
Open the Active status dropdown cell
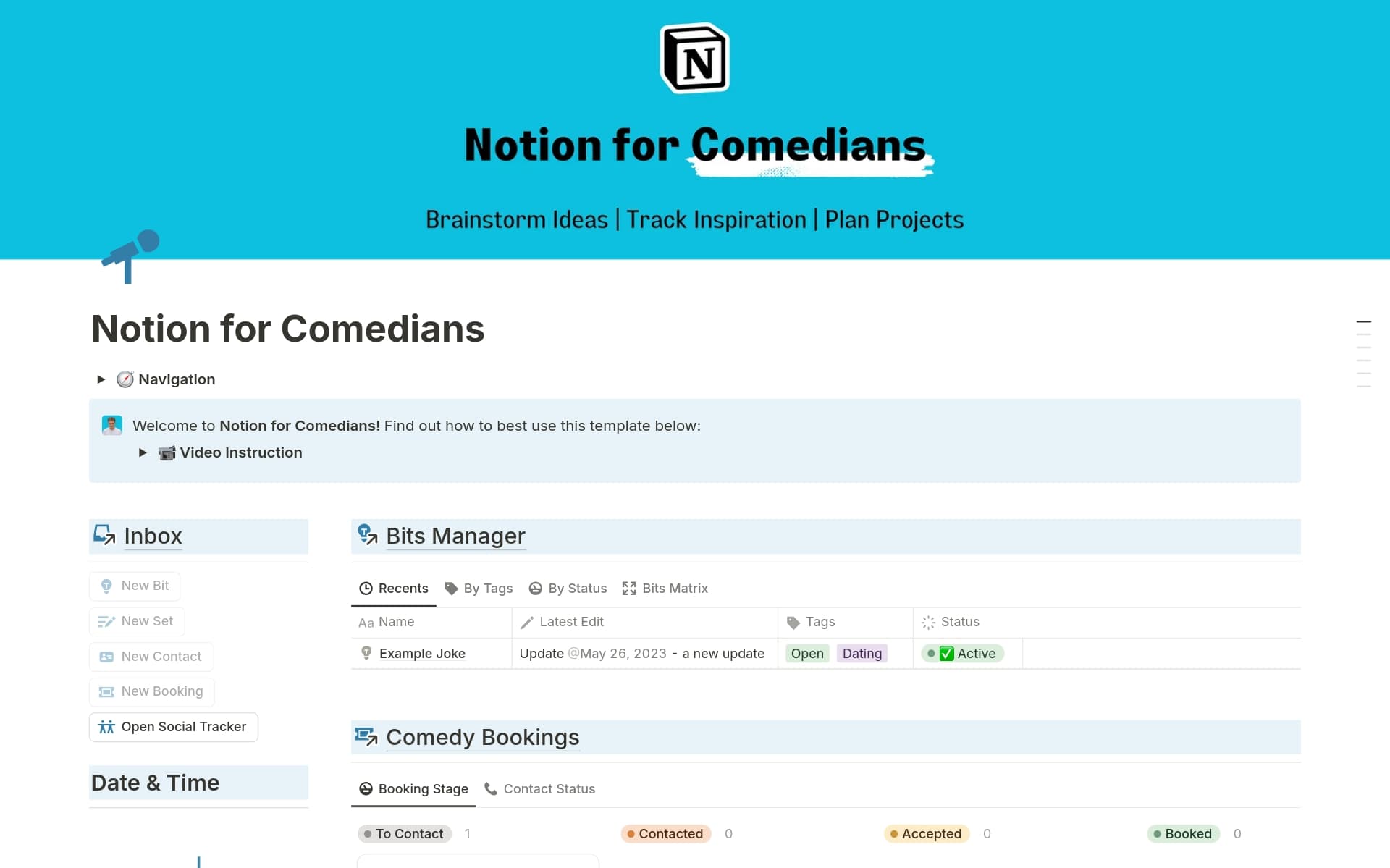[966, 653]
